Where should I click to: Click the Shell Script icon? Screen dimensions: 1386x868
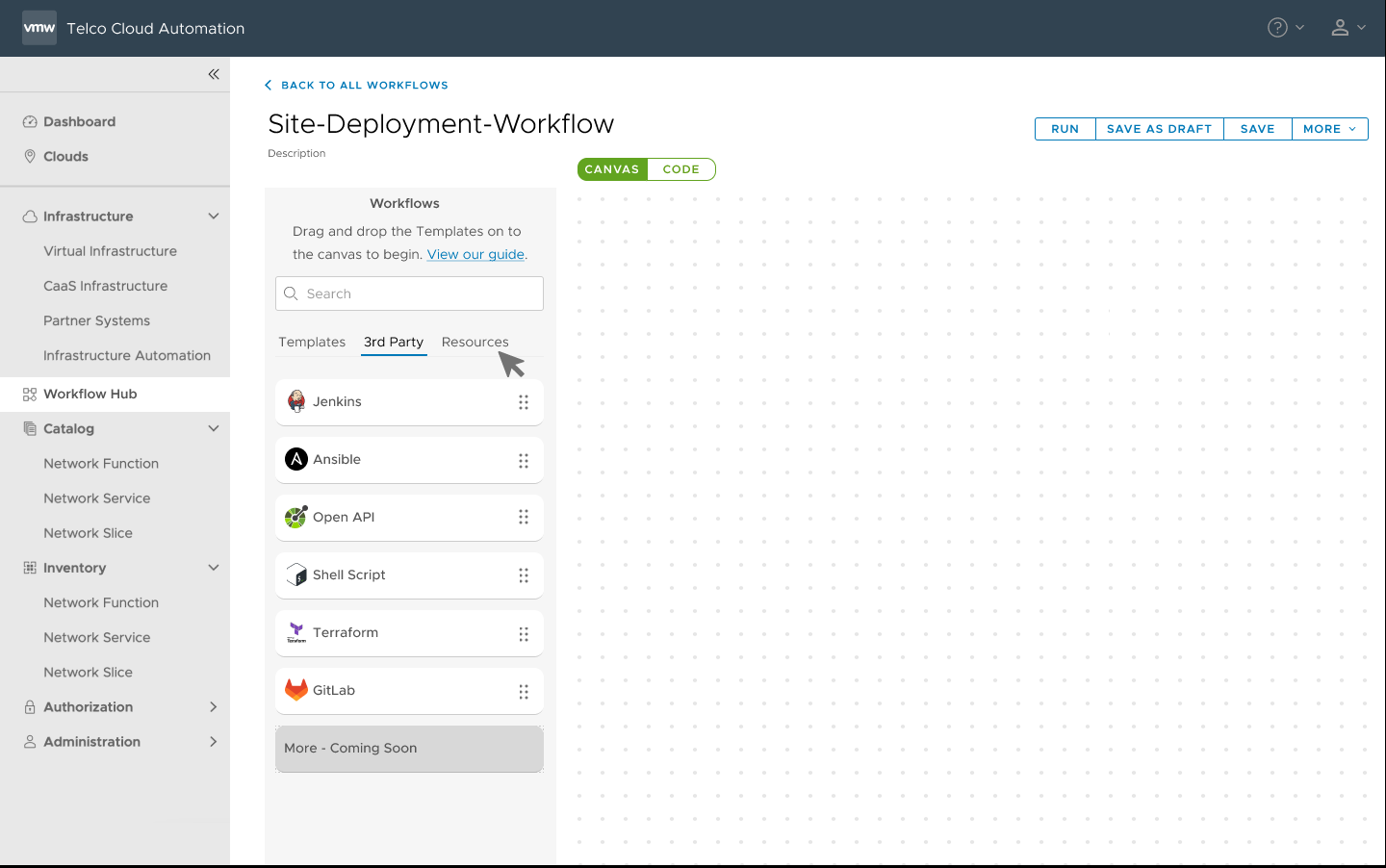coord(296,575)
